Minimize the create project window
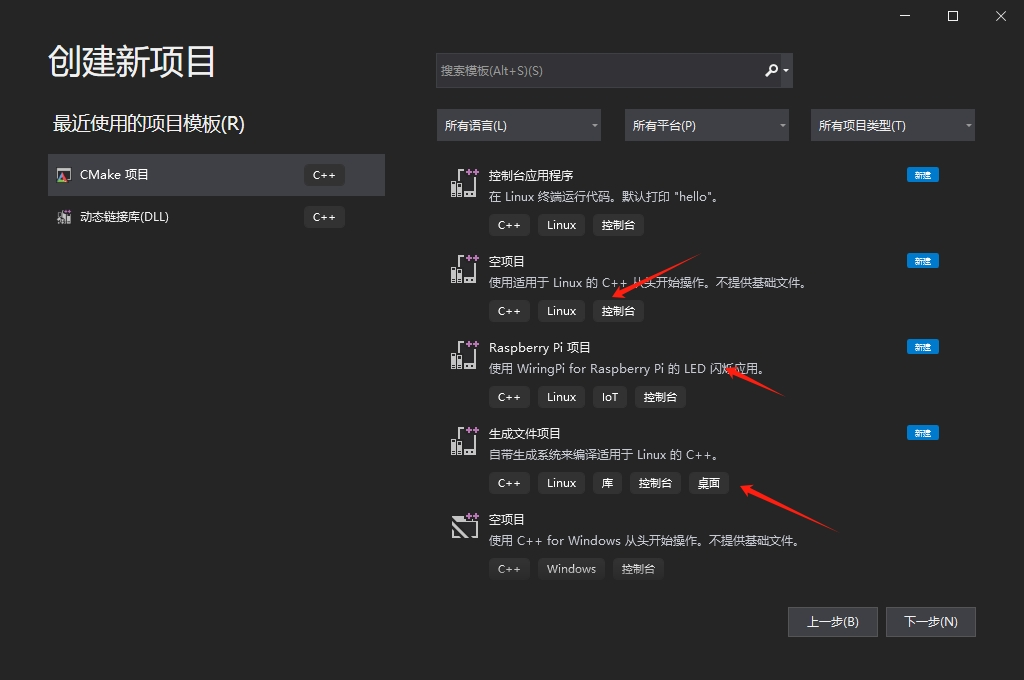Screen dimensions: 1024x680 point(905,16)
